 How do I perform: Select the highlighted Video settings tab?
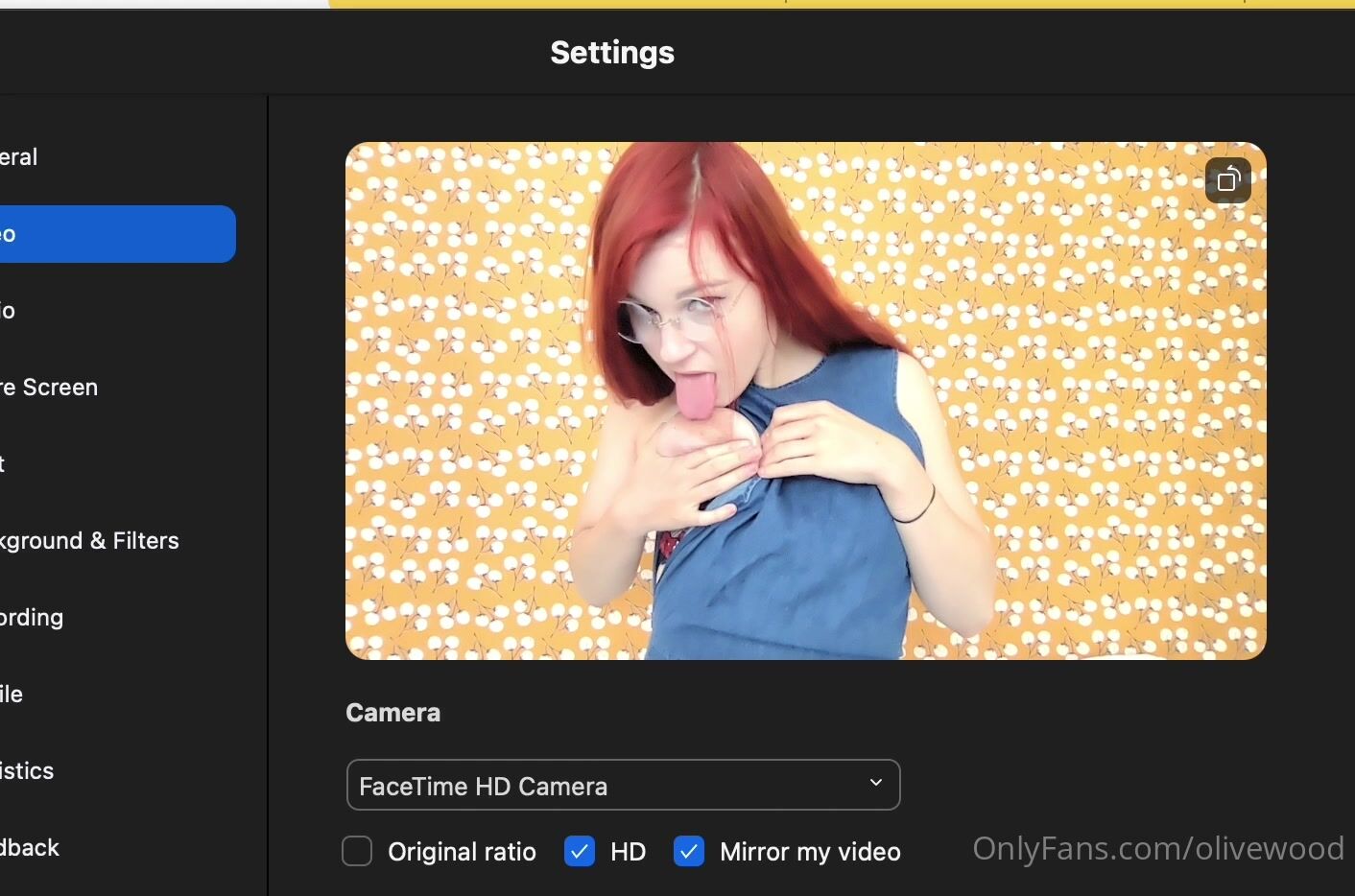[x=115, y=234]
